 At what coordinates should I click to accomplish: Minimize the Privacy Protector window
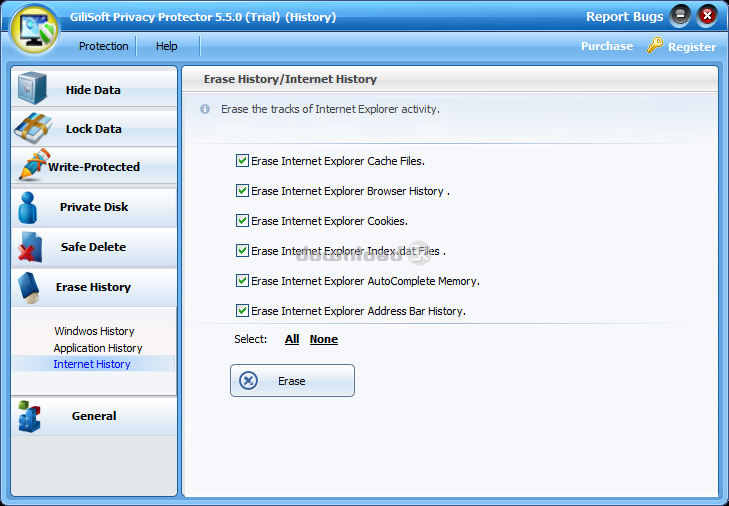coord(680,16)
